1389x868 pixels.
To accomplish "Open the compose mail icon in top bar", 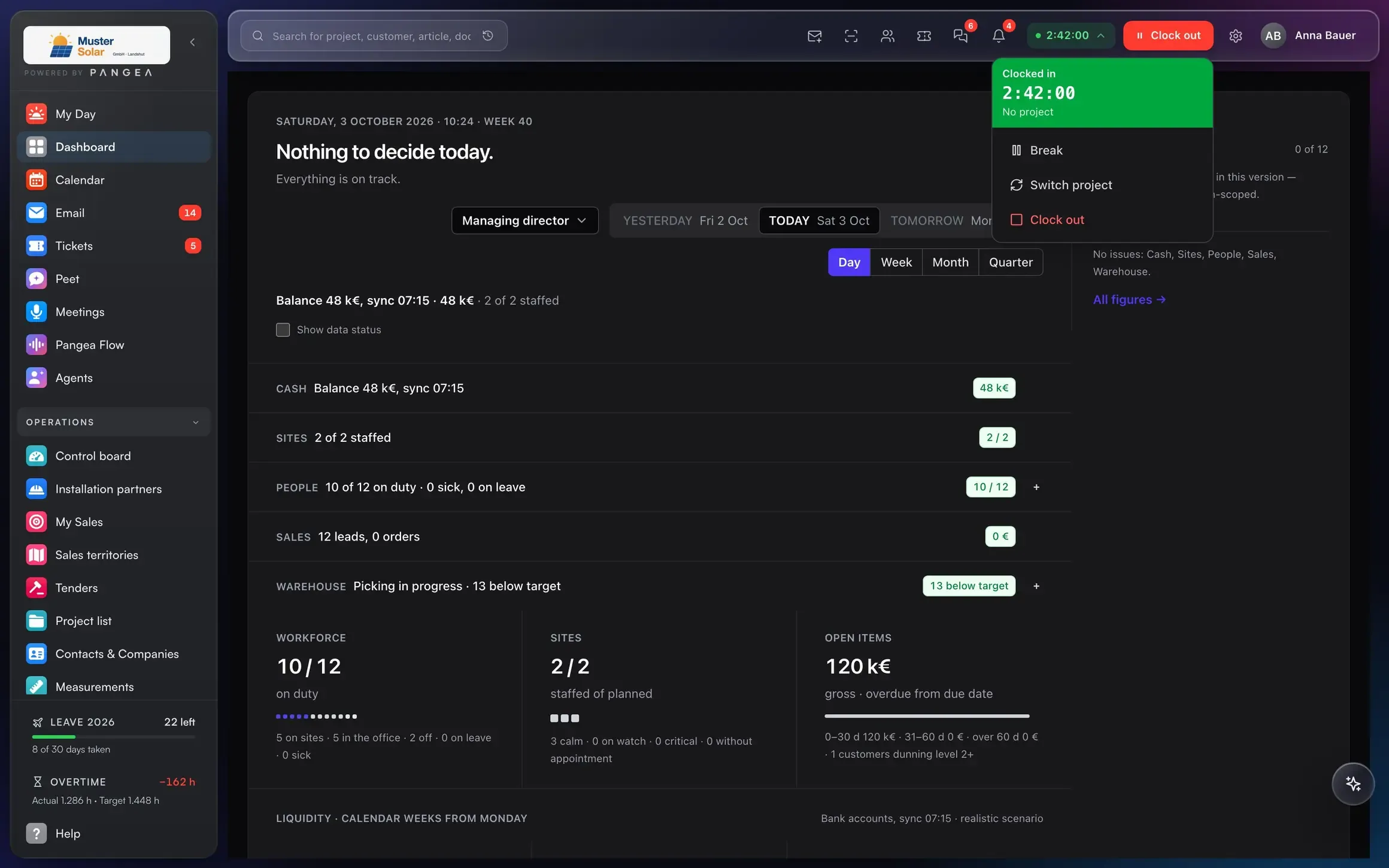I will pos(814,36).
